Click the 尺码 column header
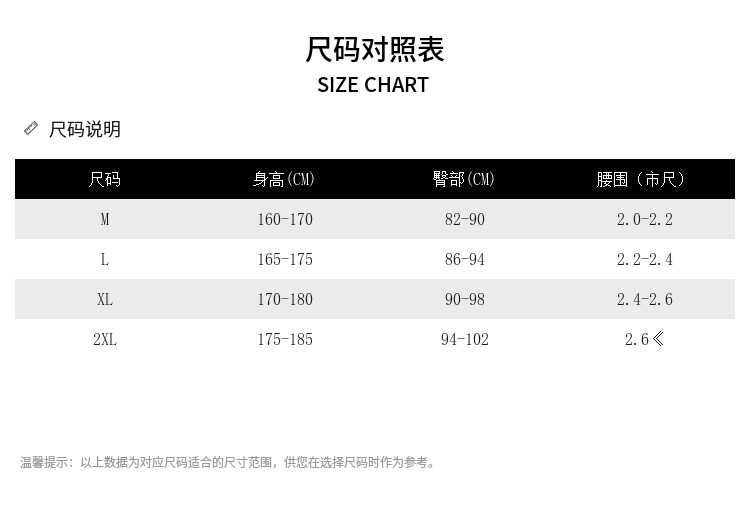 click(104, 180)
